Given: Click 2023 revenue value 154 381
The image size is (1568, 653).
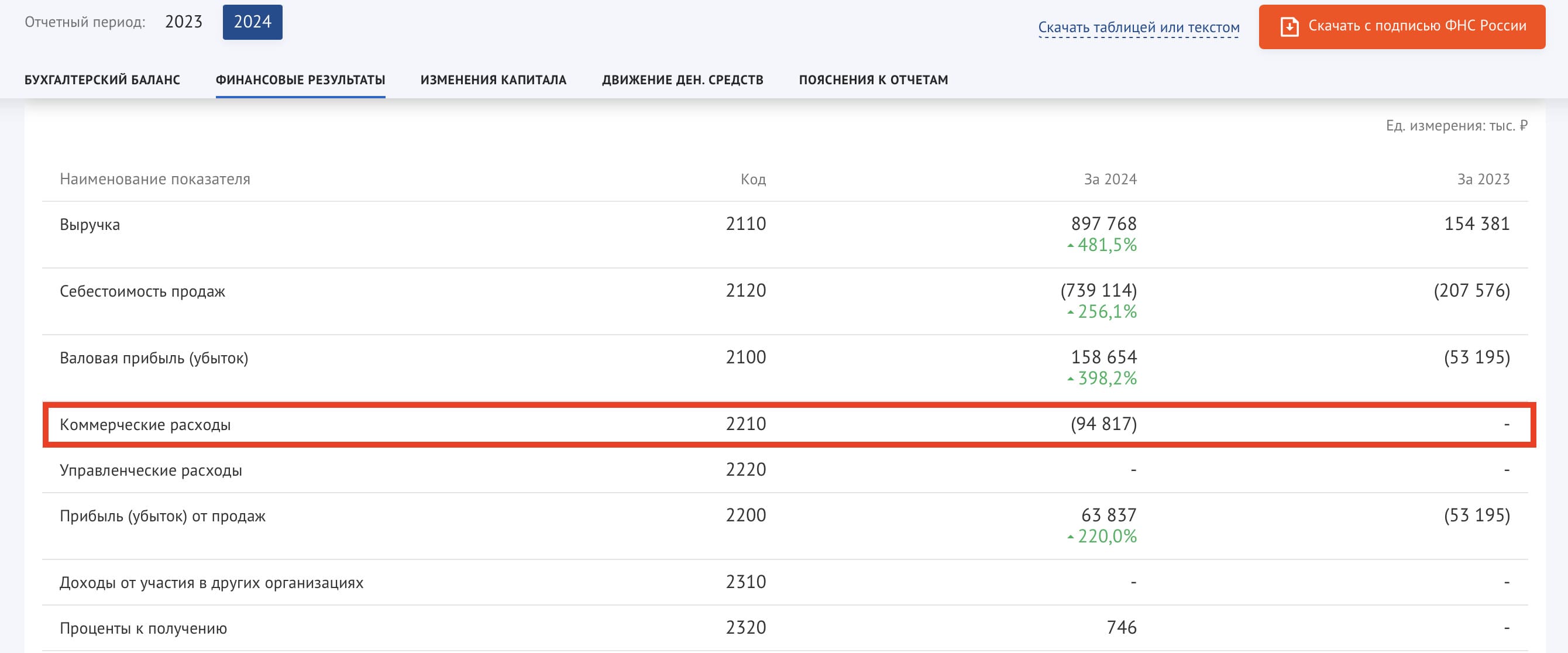Looking at the screenshot, I should point(1477,224).
